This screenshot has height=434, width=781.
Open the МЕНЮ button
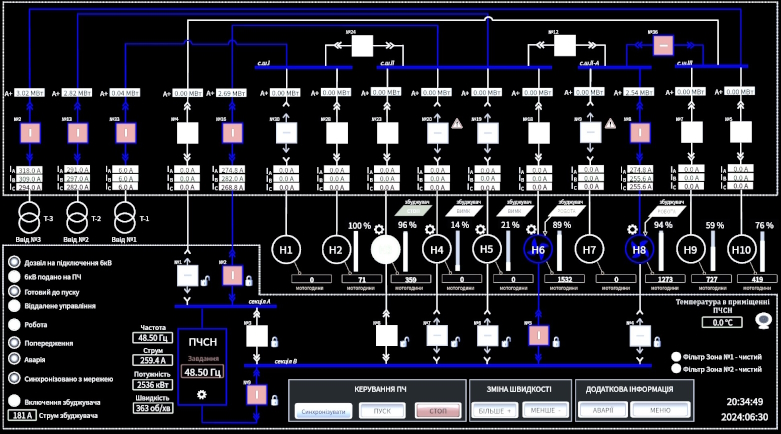click(660, 410)
